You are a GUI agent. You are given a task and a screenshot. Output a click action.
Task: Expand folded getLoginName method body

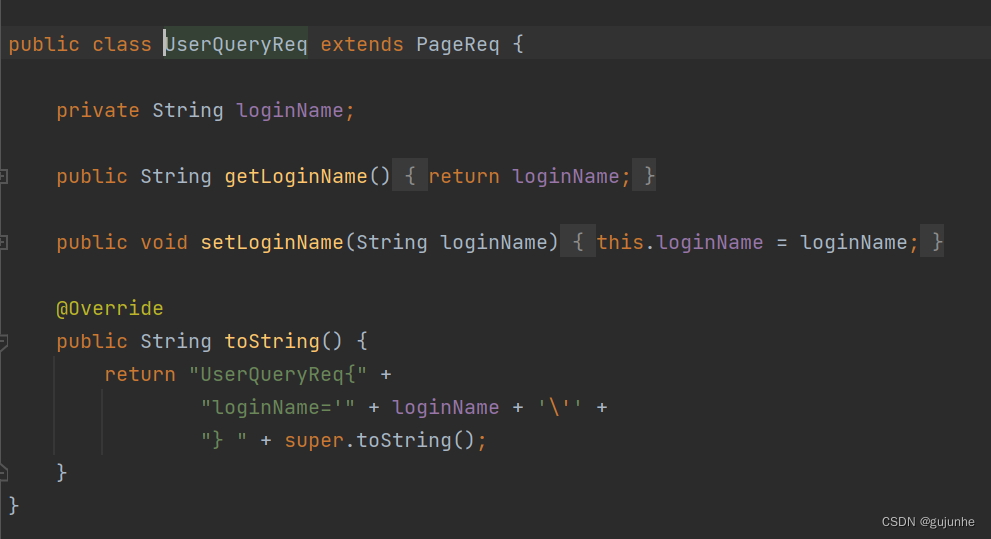(410, 176)
